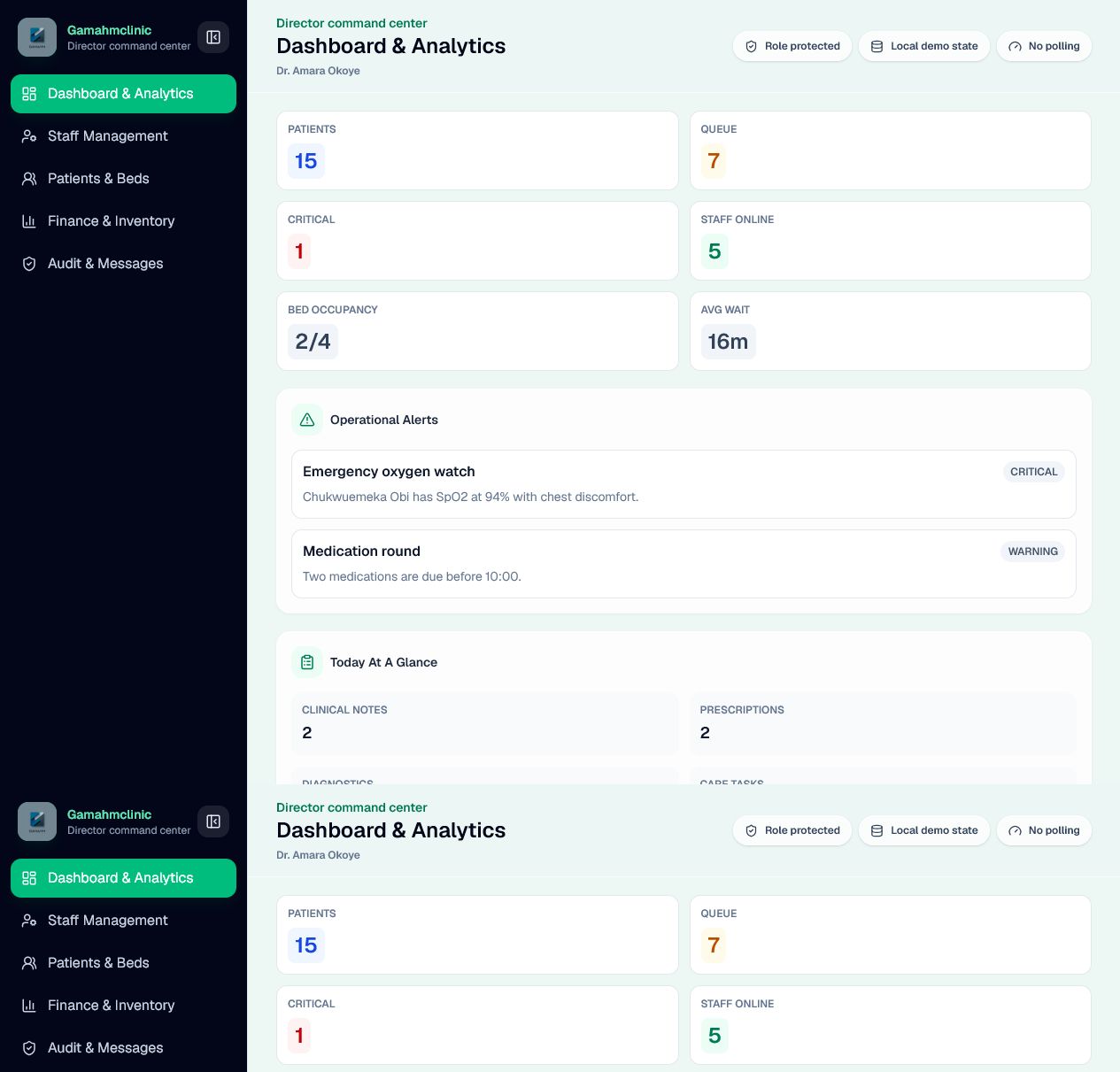The height and width of the screenshot is (1072, 1120).
Task: Click the bar chart icon beside upper Finance & Inventory
Action: (29, 221)
